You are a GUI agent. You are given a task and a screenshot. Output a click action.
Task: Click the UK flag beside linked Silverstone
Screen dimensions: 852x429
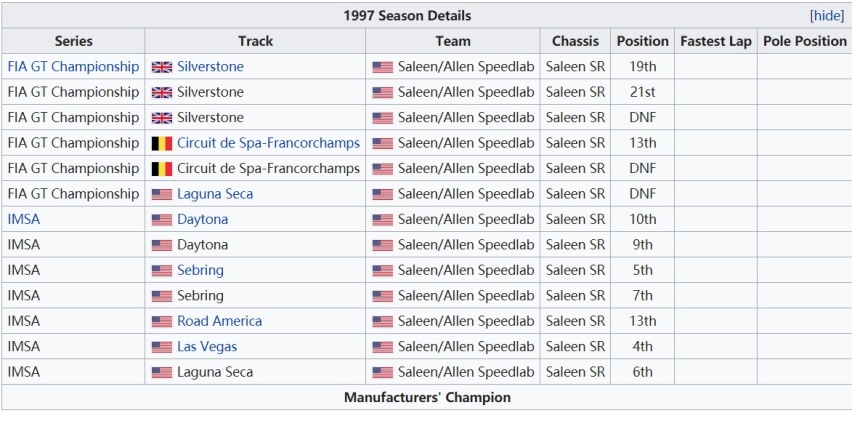click(x=162, y=67)
